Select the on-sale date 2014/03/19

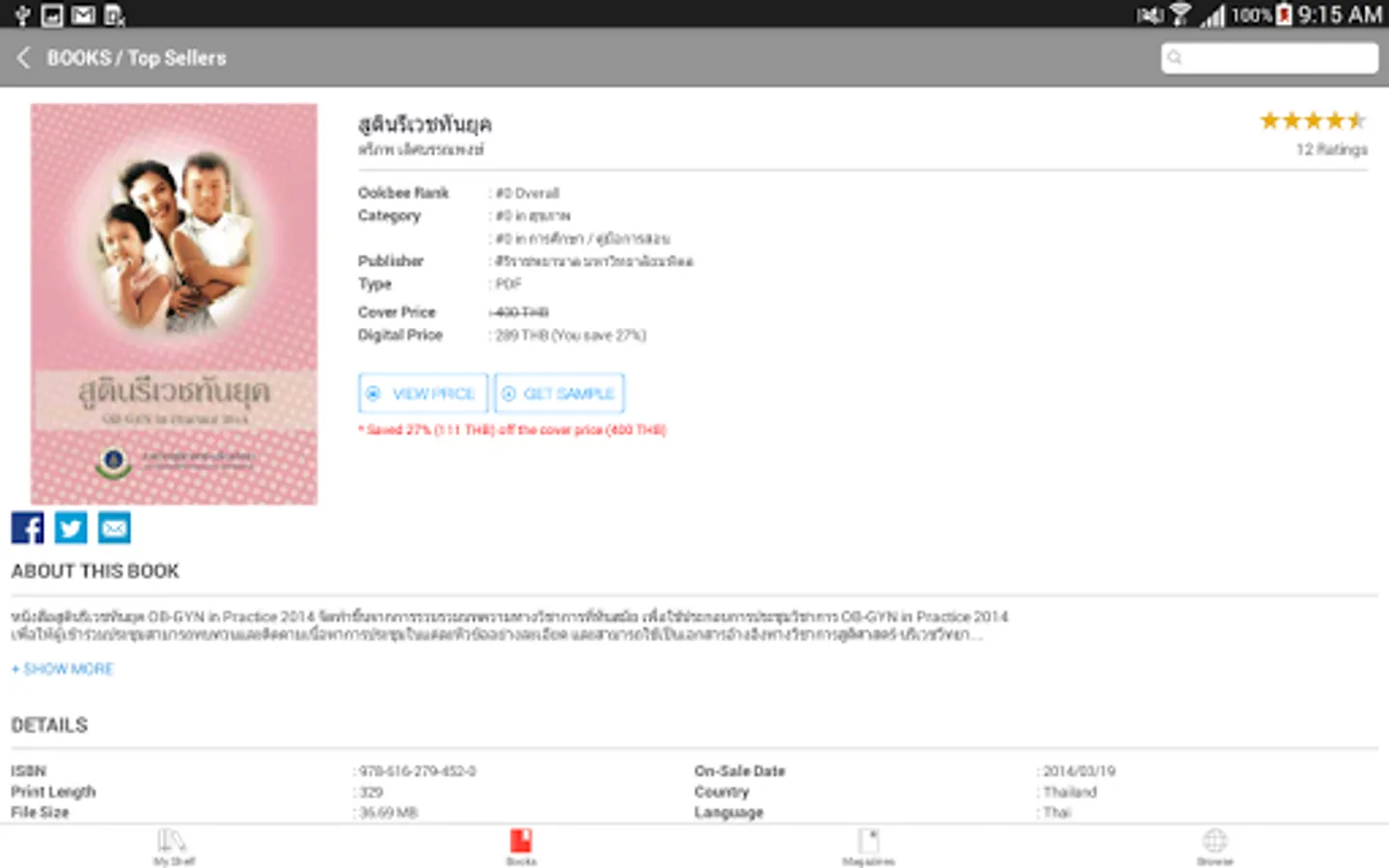(x=1078, y=772)
